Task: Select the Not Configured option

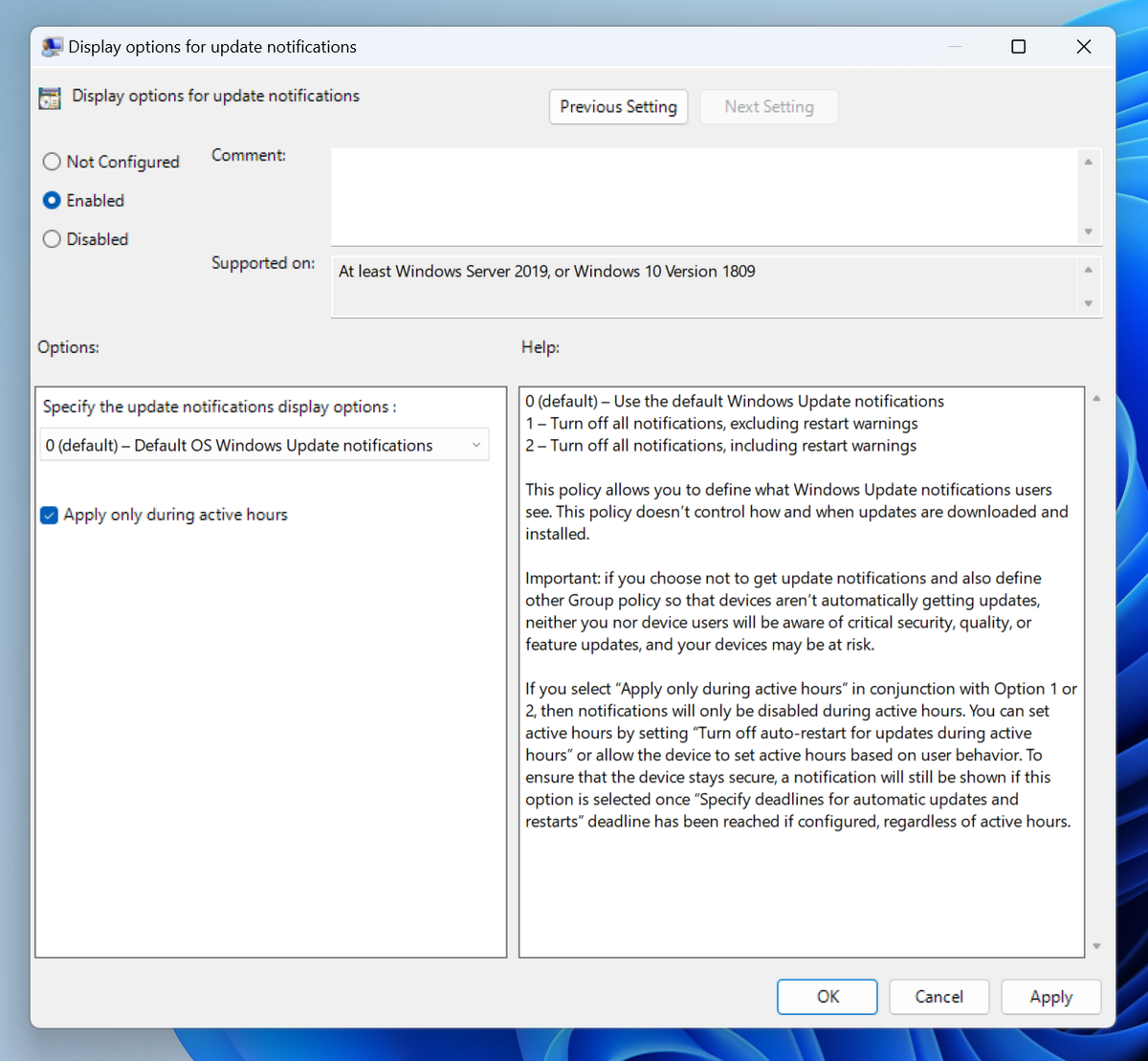Action: tap(51, 162)
